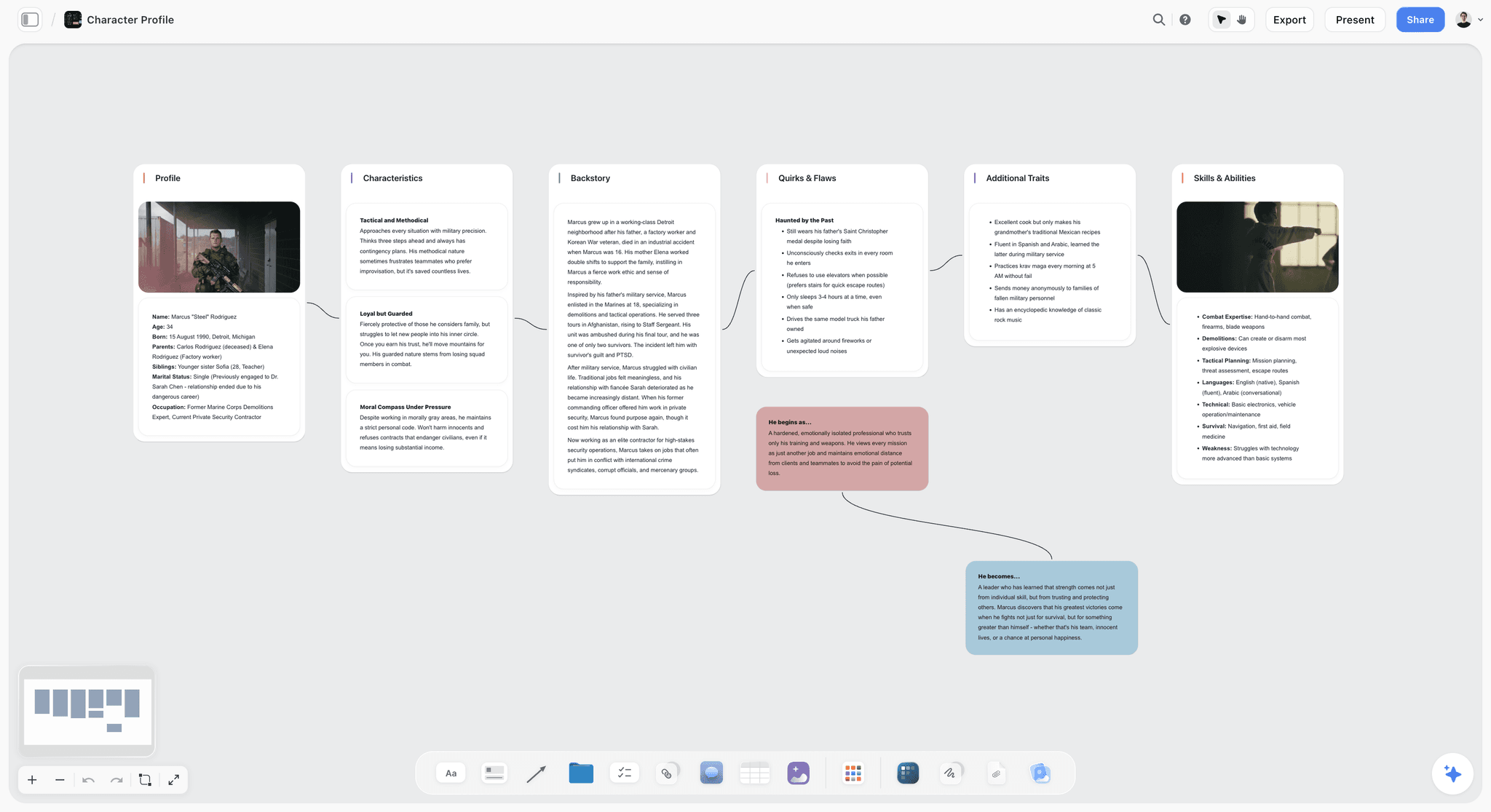Screen dimensions: 1491x812
Task: Switch to the hand pan tool
Action: (1242, 20)
